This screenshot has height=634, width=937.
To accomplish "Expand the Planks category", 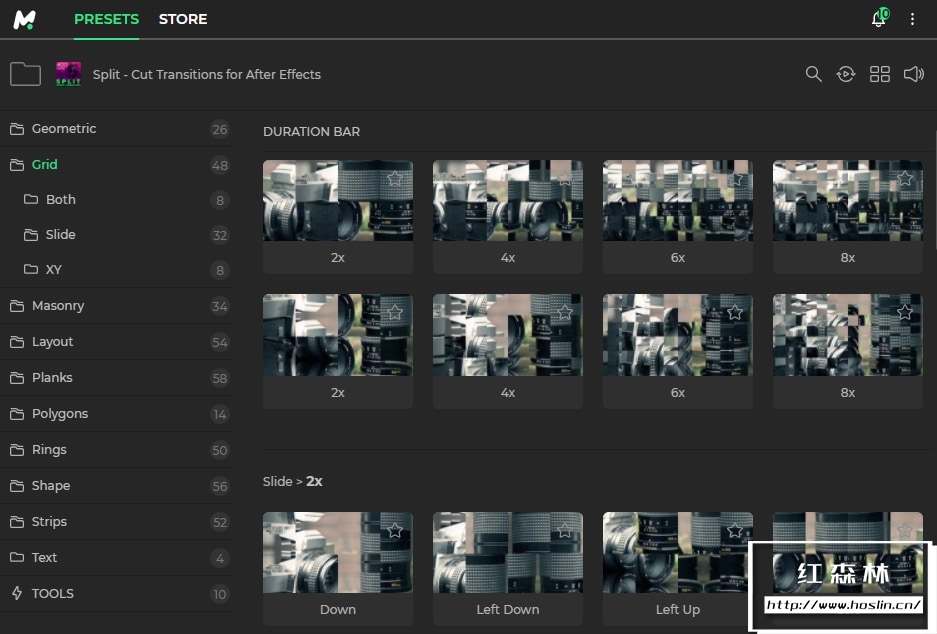I will click(117, 378).
